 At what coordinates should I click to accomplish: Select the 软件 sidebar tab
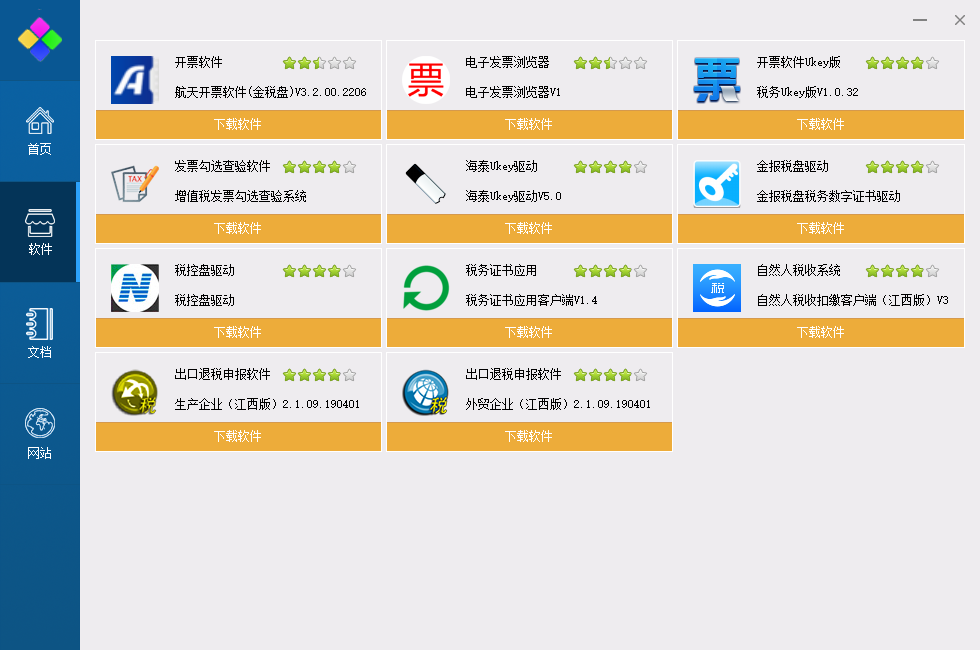tap(39, 232)
